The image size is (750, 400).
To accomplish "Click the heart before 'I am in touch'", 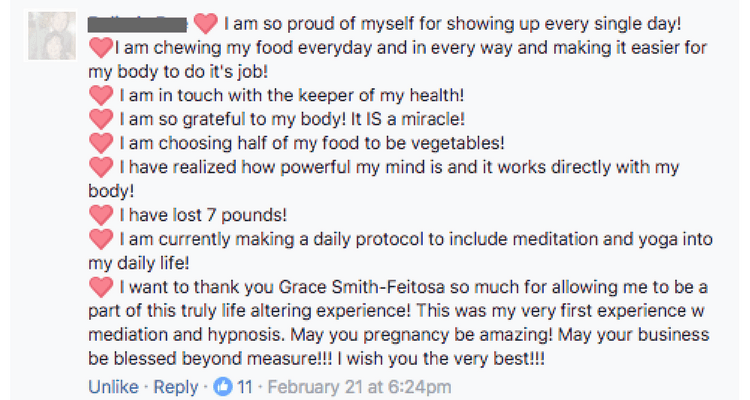I will click(x=101, y=95).
